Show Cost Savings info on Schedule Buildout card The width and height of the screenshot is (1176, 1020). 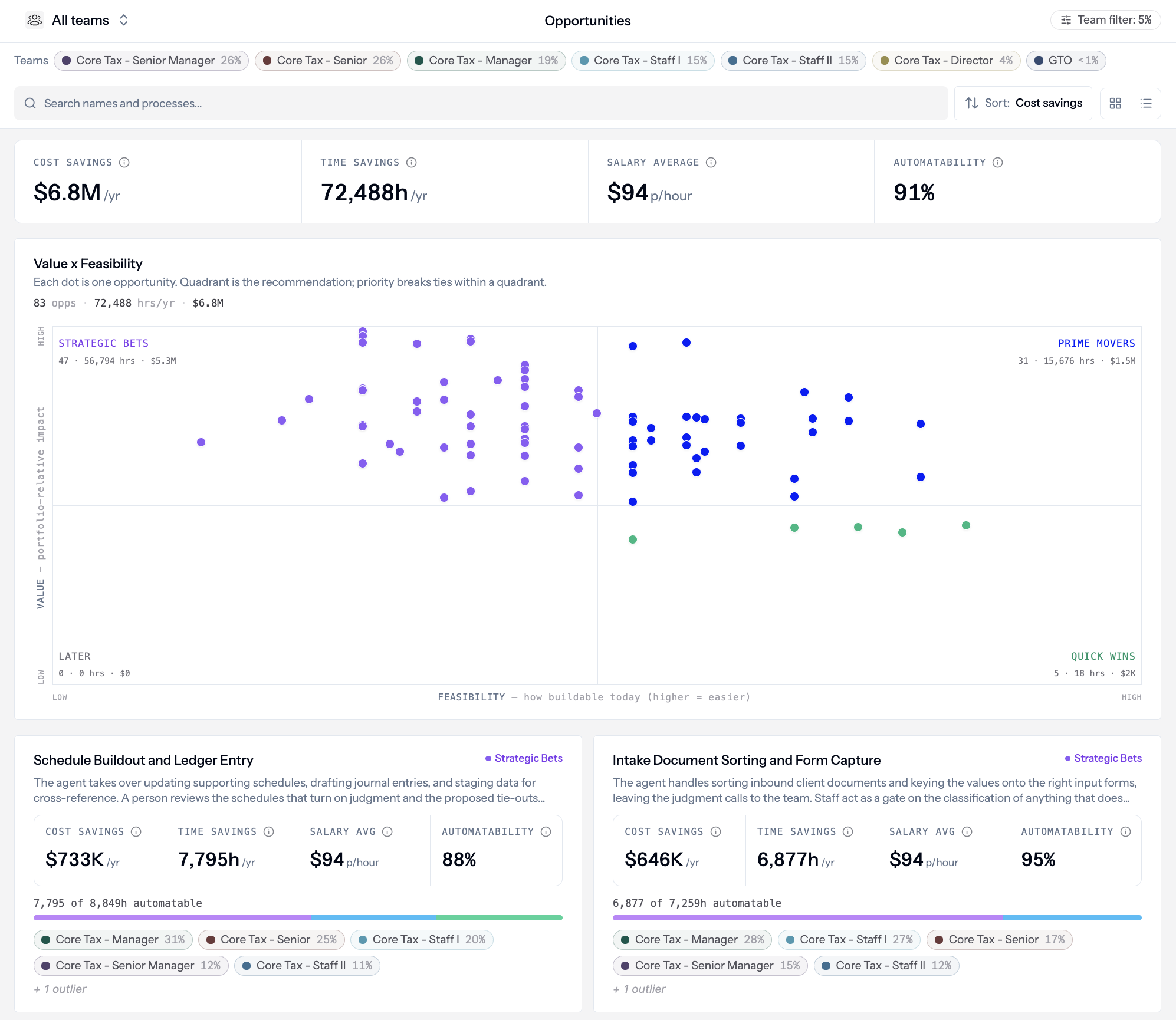point(136,831)
